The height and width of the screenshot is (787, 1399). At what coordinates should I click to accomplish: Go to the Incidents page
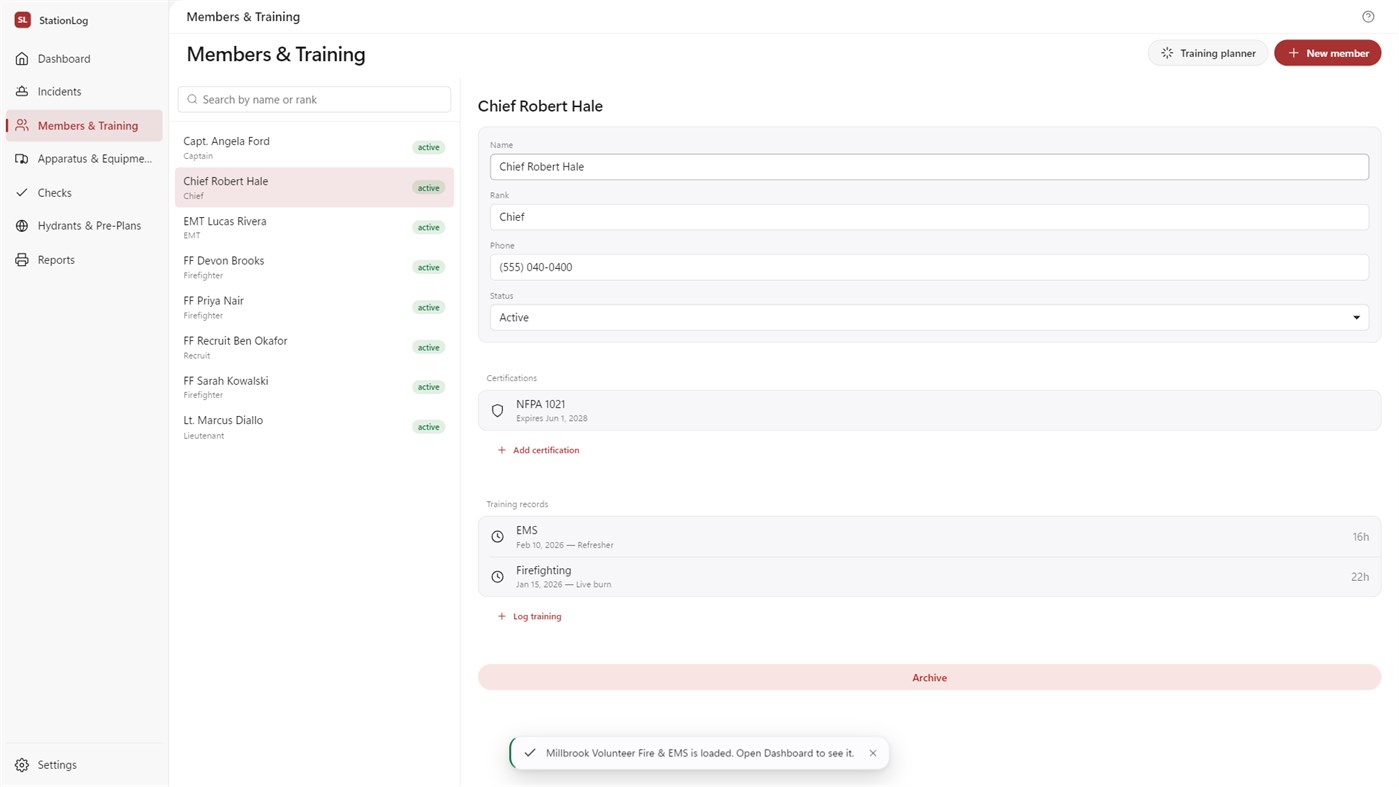coord(84,92)
